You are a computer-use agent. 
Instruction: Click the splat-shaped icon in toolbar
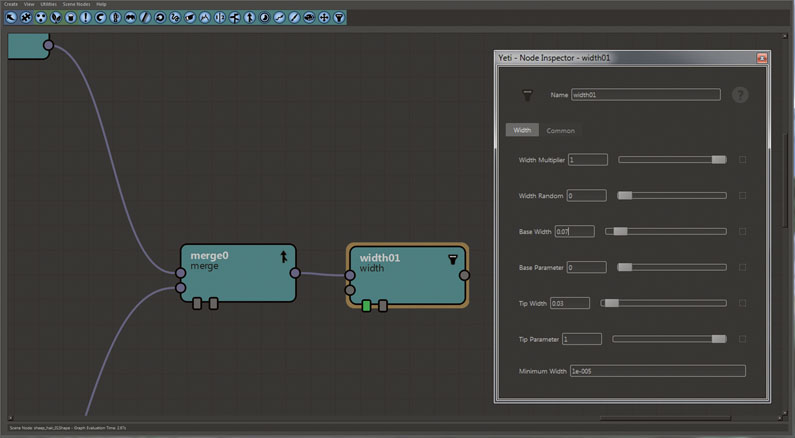[26, 18]
